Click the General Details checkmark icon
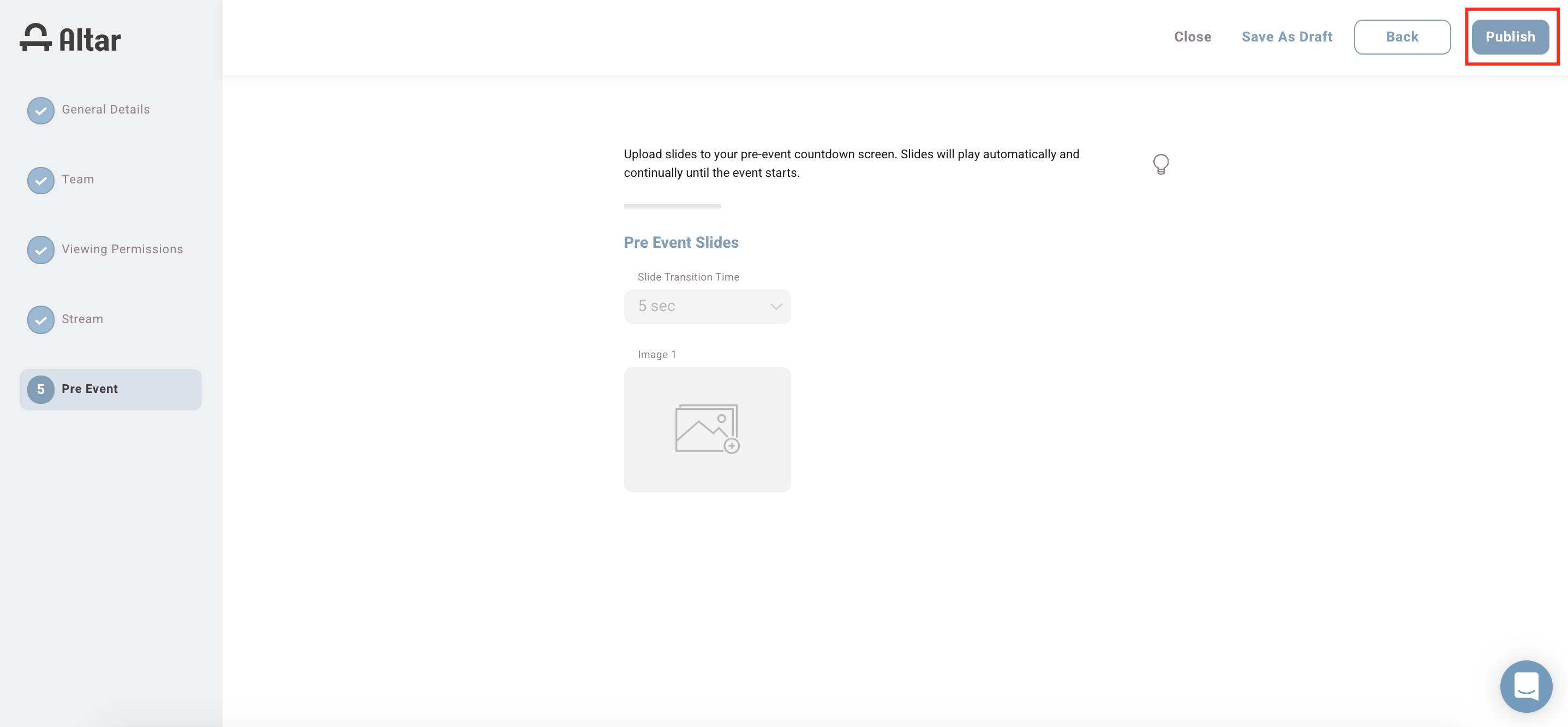 coord(41,111)
